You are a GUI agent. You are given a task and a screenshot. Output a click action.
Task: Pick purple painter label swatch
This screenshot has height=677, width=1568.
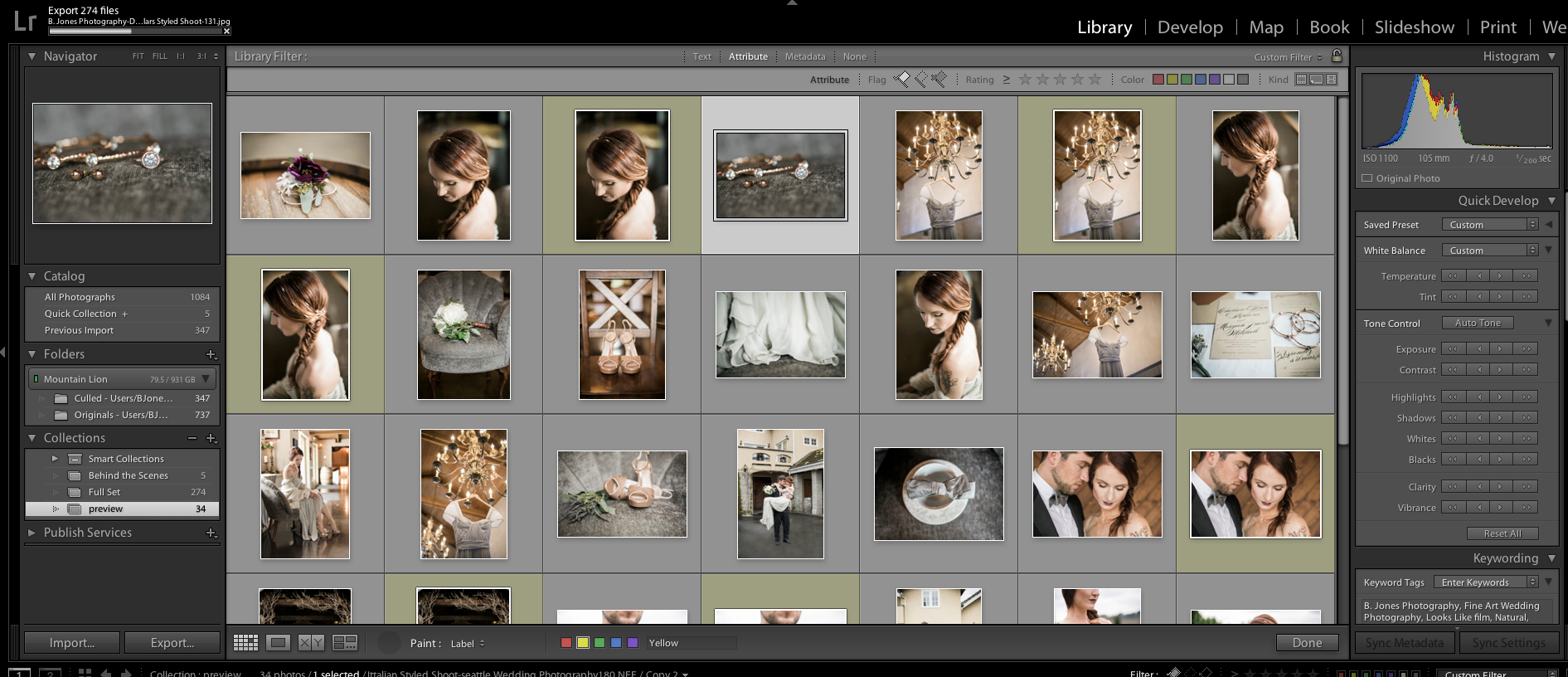pyautogui.click(x=633, y=643)
